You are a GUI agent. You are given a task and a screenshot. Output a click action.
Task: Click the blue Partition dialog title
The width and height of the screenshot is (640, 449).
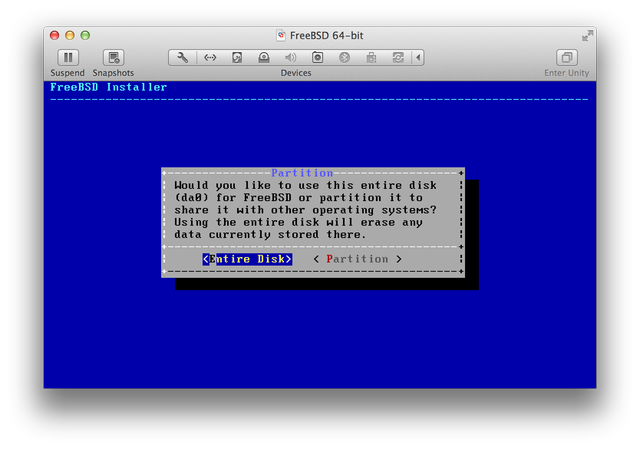point(302,173)
